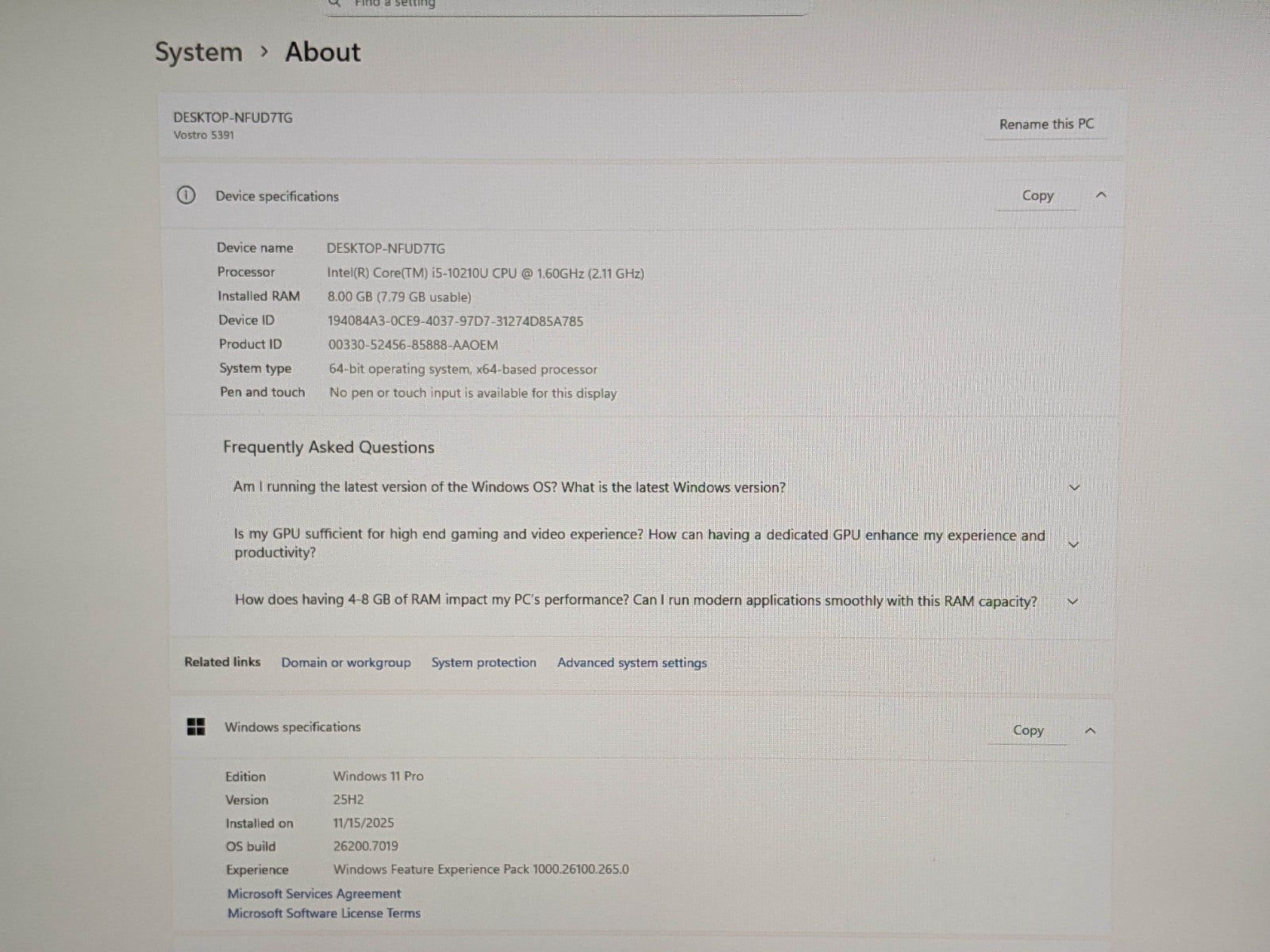Open the Microsoft Services Agreement link

click(x=314, y=893)
